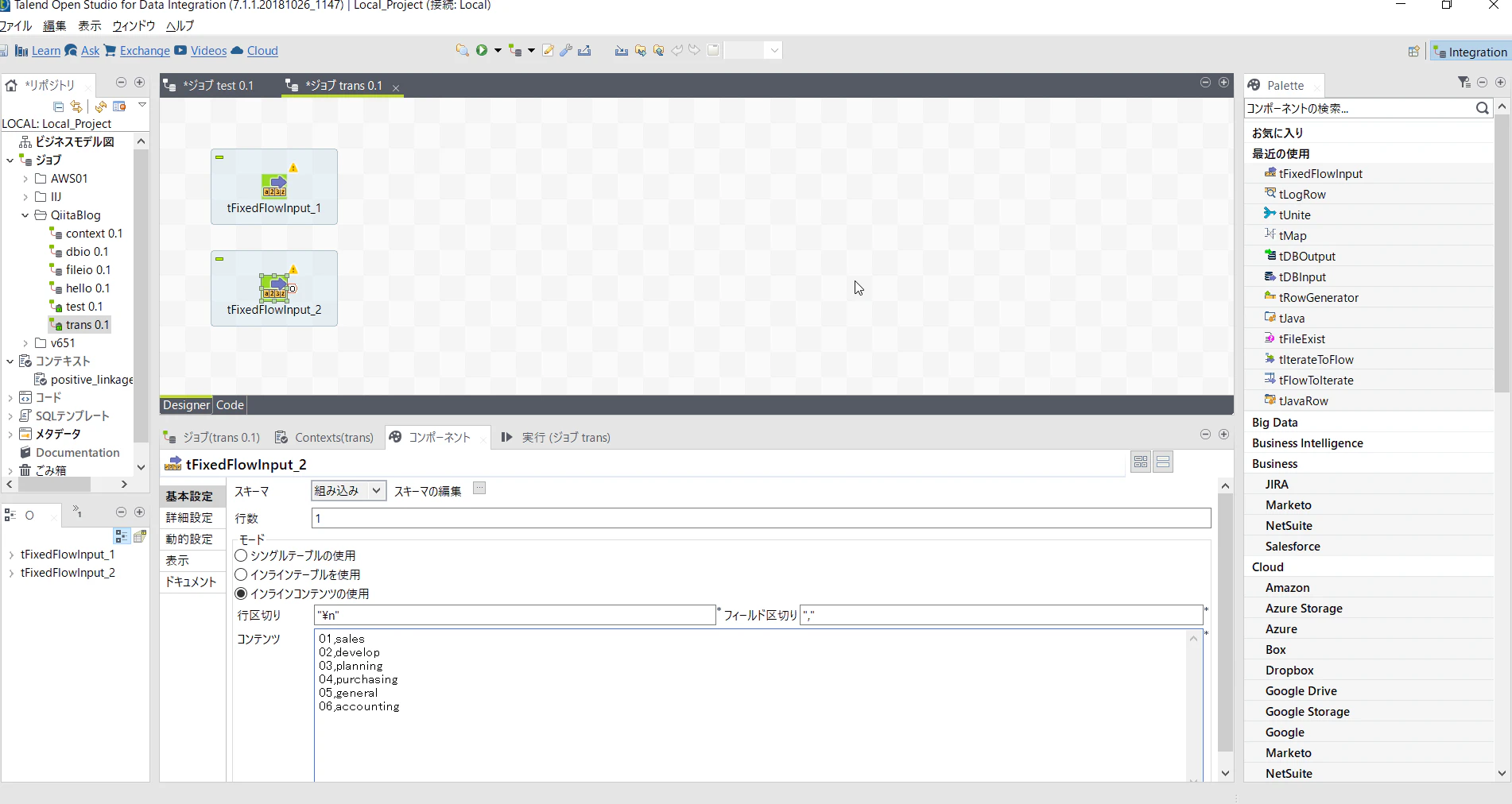Expand tFixedFlowInput_1 in outline panel
1512x804 pixels.
[11, 555]
